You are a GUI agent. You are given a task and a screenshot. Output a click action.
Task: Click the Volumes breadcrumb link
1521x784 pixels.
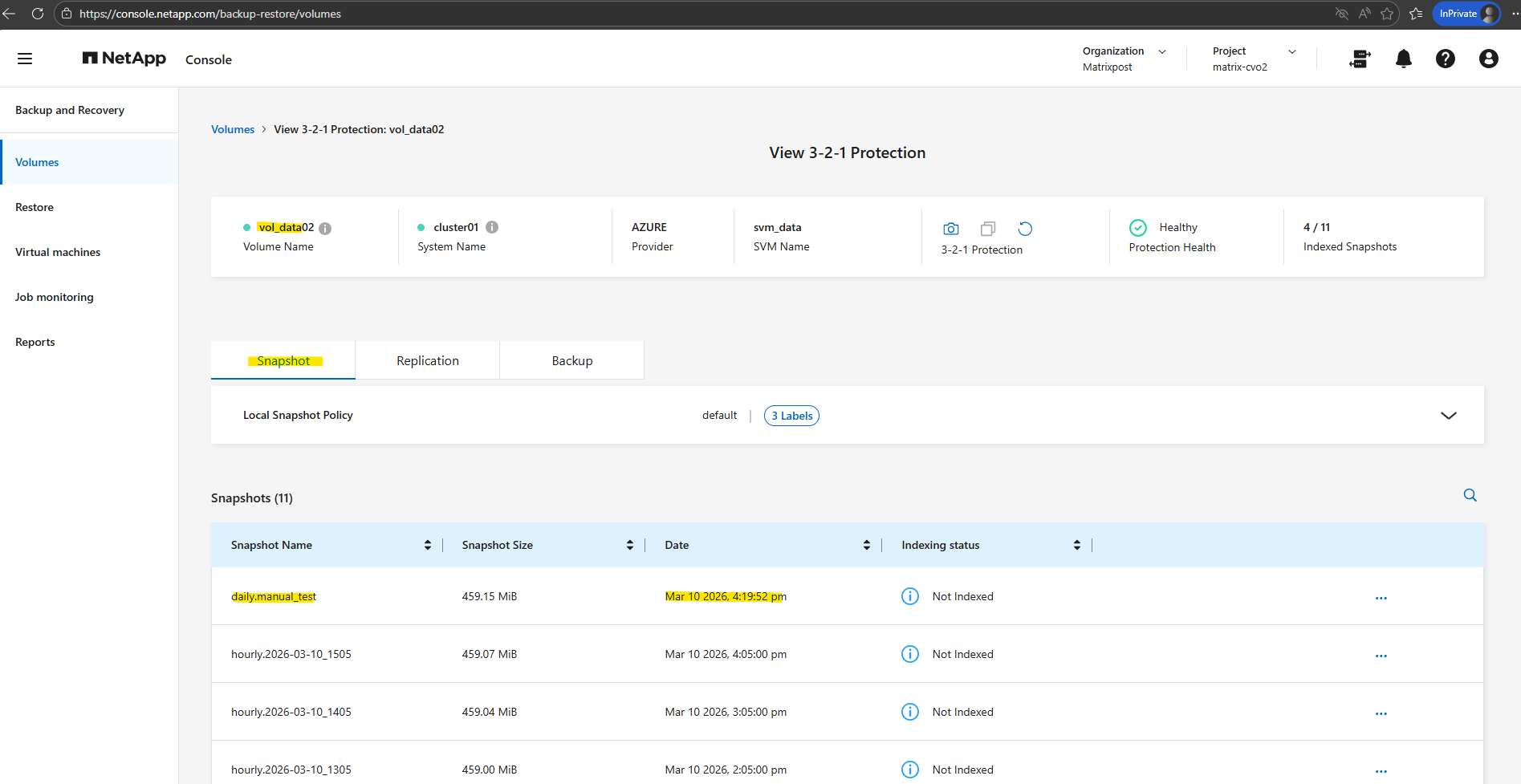click(x=233, y=129)
